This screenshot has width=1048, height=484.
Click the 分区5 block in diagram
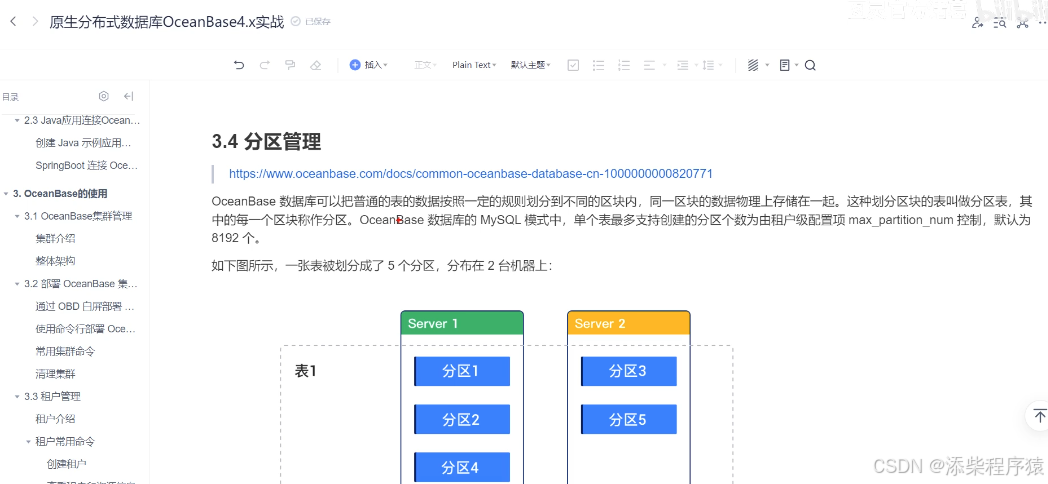coord(628,419)
